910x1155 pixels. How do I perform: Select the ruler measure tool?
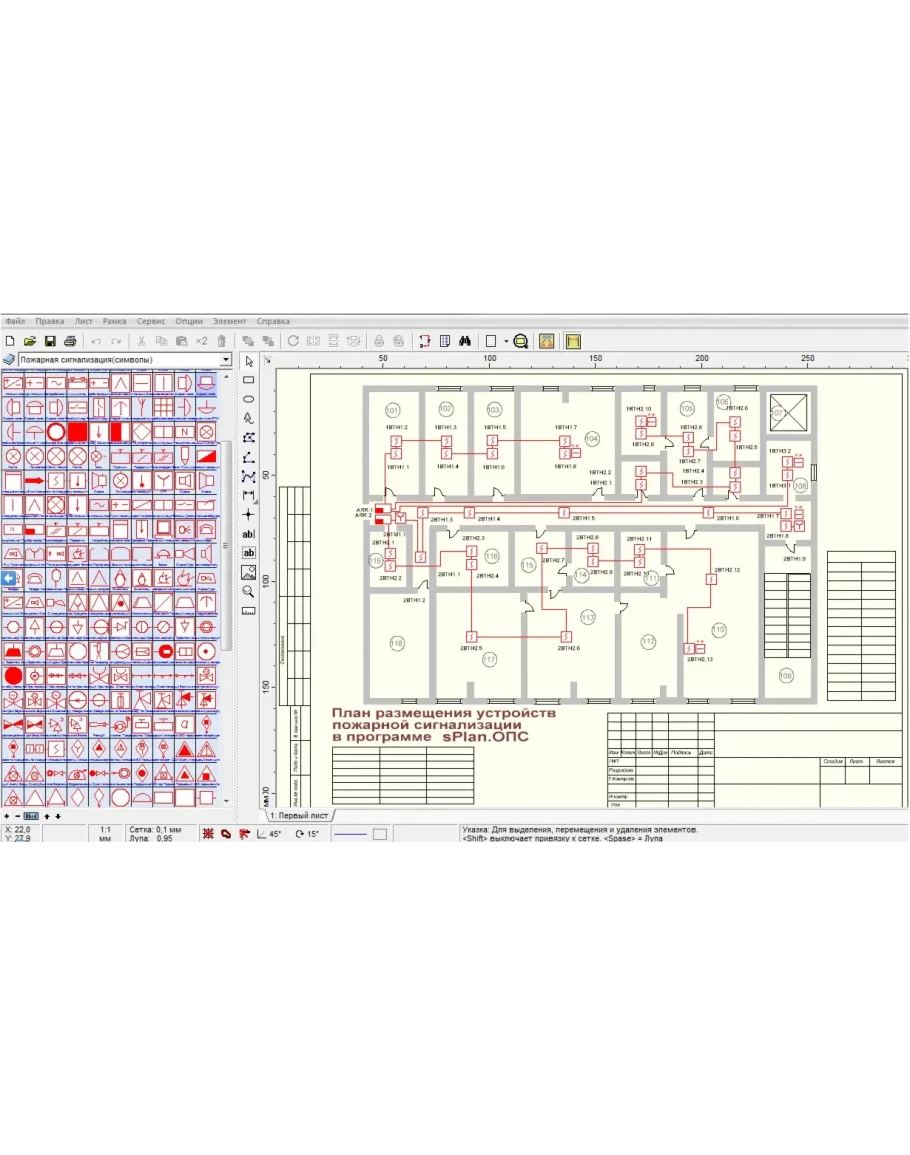click(249, 611)
